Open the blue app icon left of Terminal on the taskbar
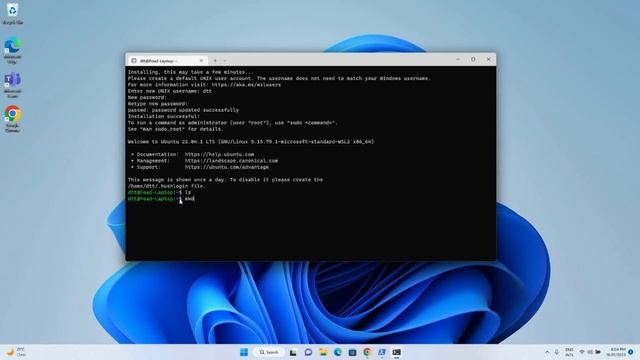640x360 pixels. click(x=382, y=352)
